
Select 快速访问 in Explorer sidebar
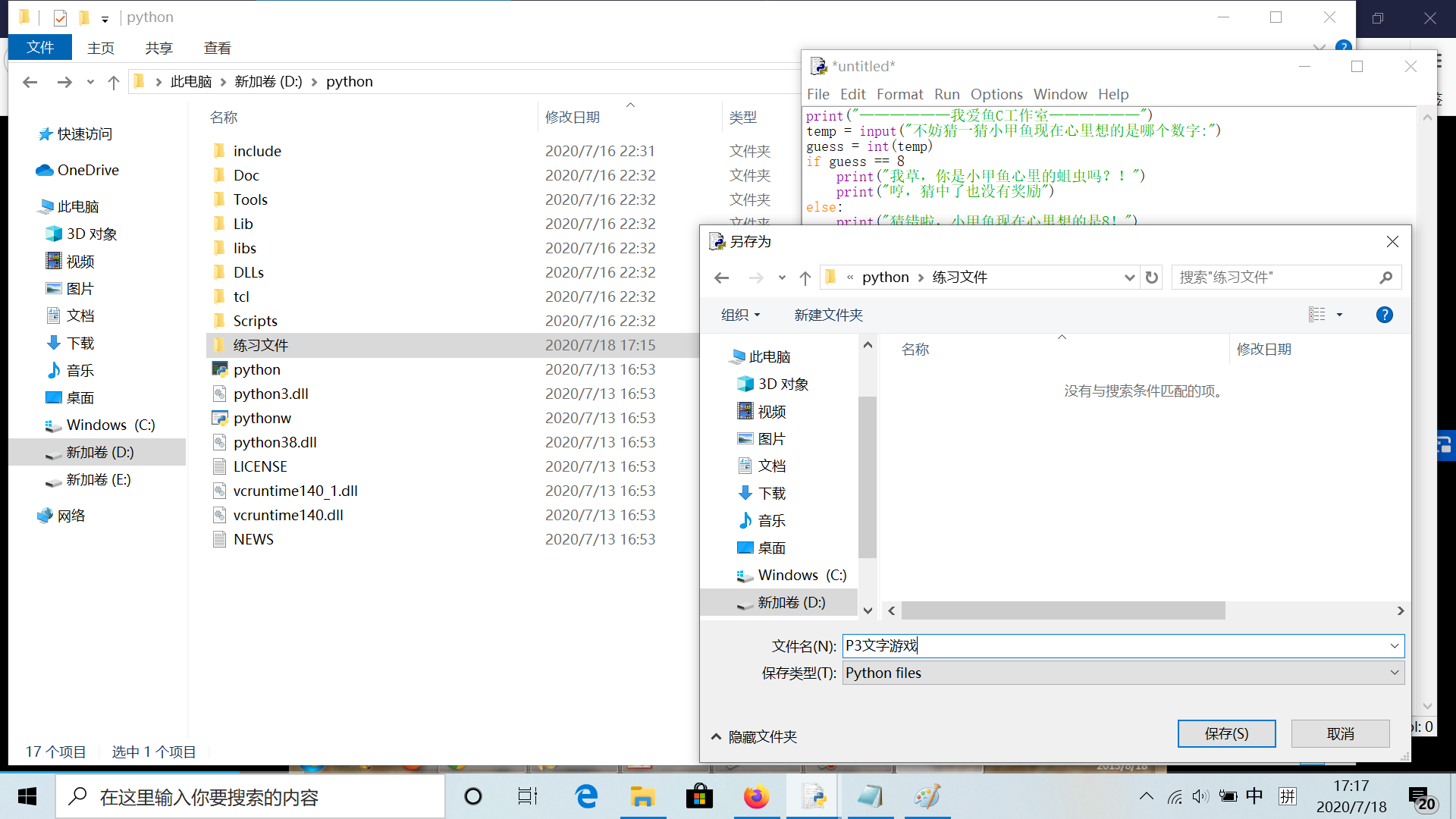(x=76, y=134)
